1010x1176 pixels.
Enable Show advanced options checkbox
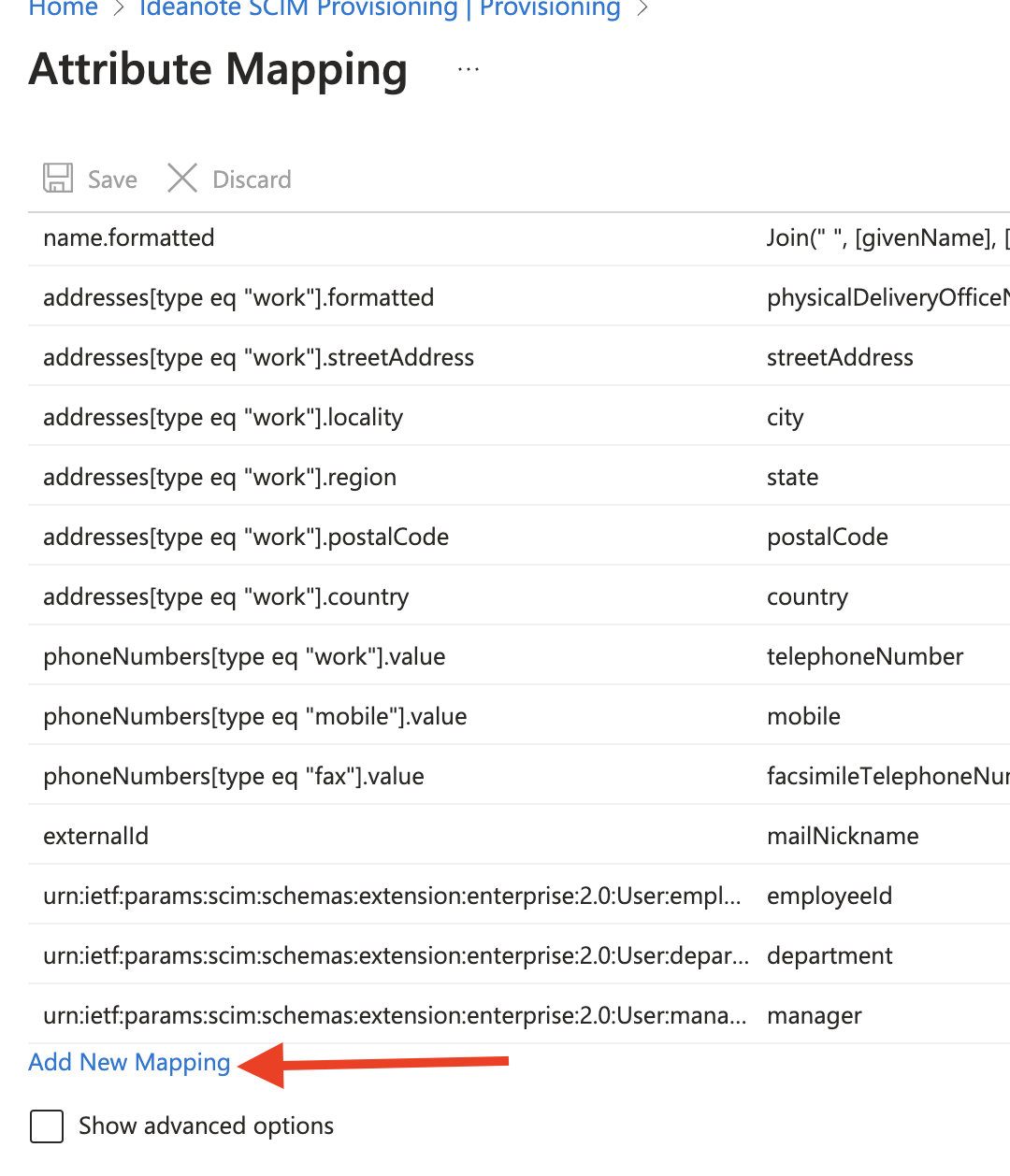[47, 1126]
